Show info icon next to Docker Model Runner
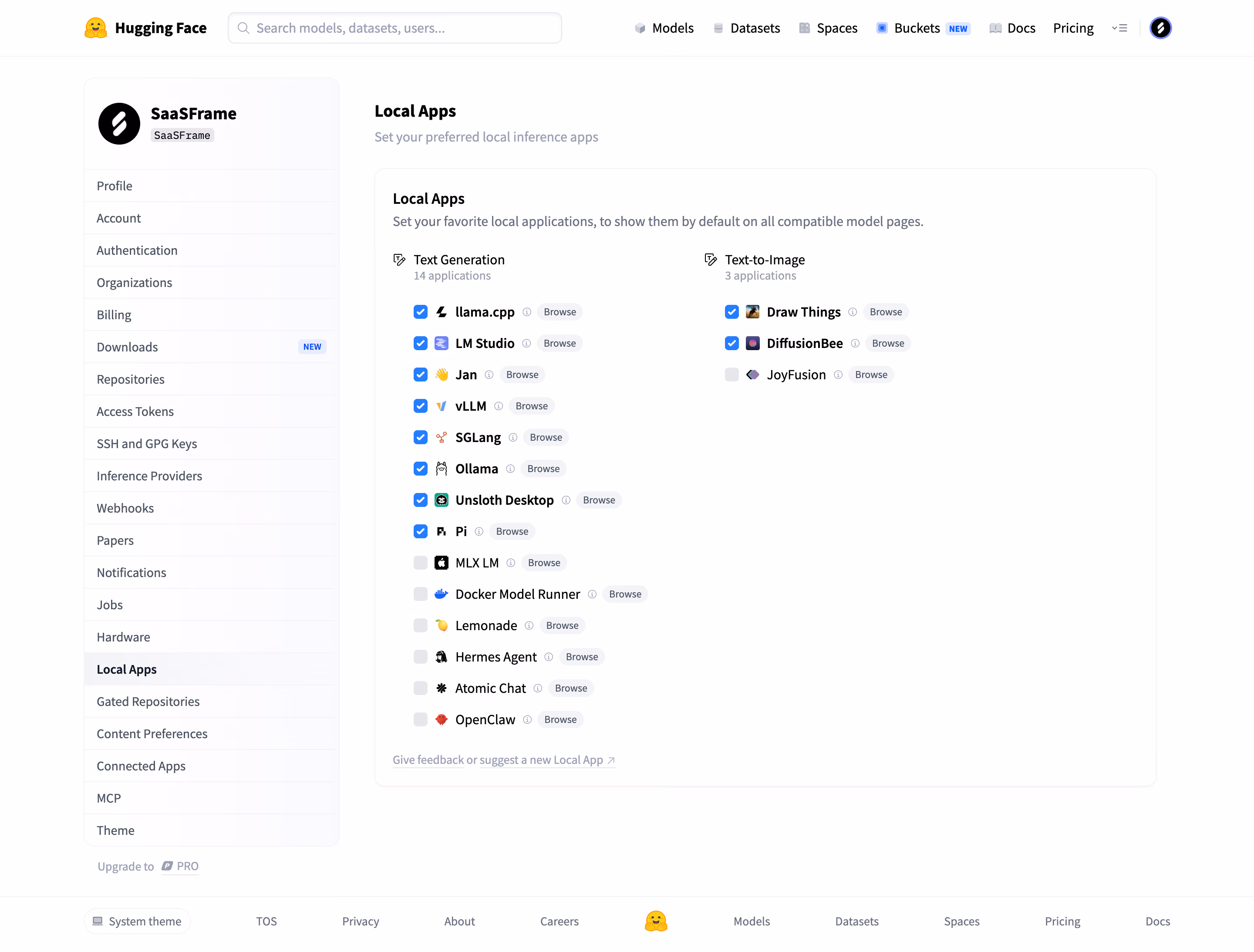The width and height of the screenshot is (1254, 952). [x=592, y=594]
